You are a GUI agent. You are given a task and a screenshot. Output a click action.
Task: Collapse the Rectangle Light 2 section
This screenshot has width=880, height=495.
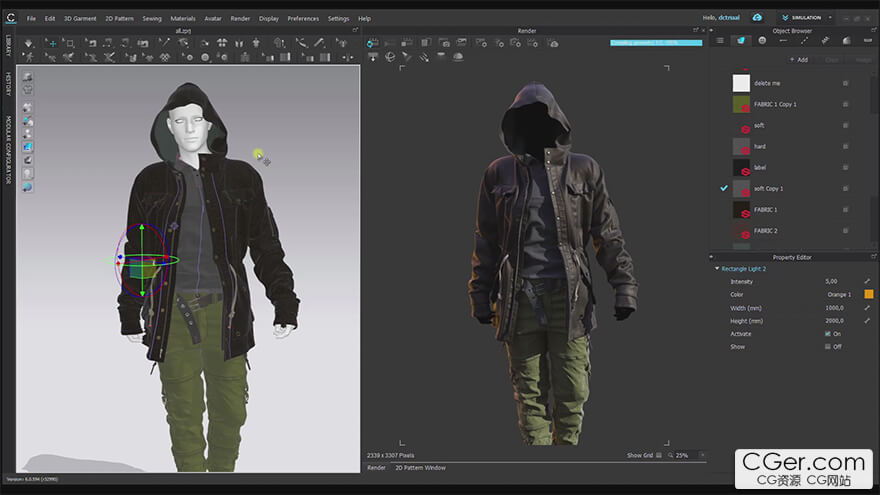coord(717,268)
